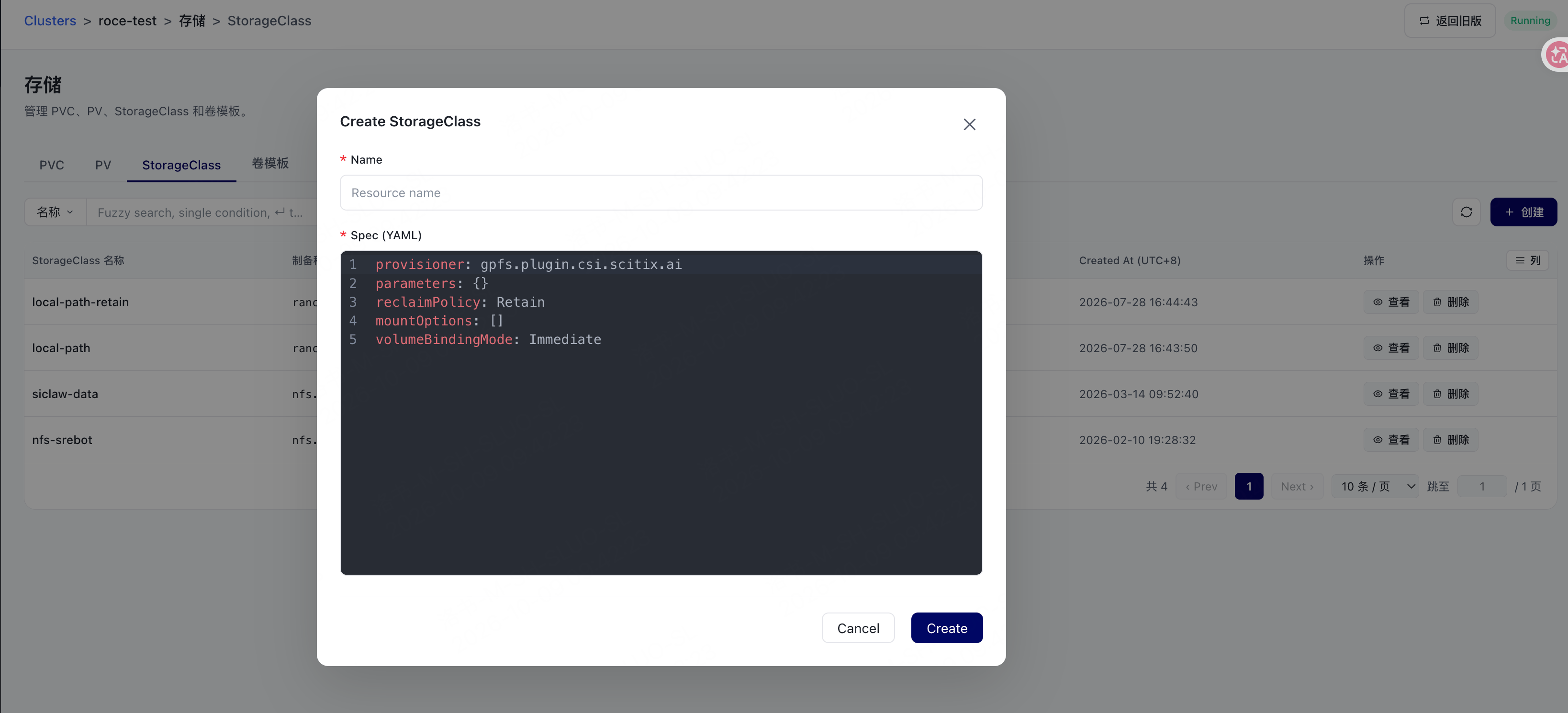Screen dimensions: 1568x713
Task: Open the 列 column settings
Action: point(1527,260)
